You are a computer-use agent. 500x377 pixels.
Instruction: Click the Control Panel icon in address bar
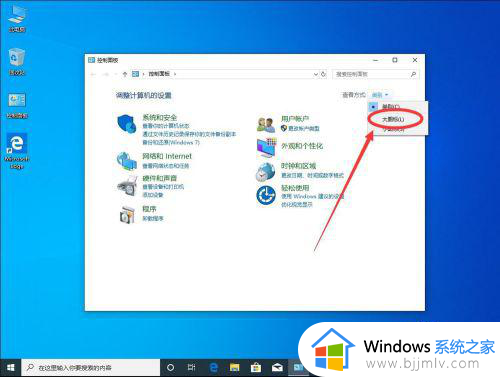click(x=135, y=74)
